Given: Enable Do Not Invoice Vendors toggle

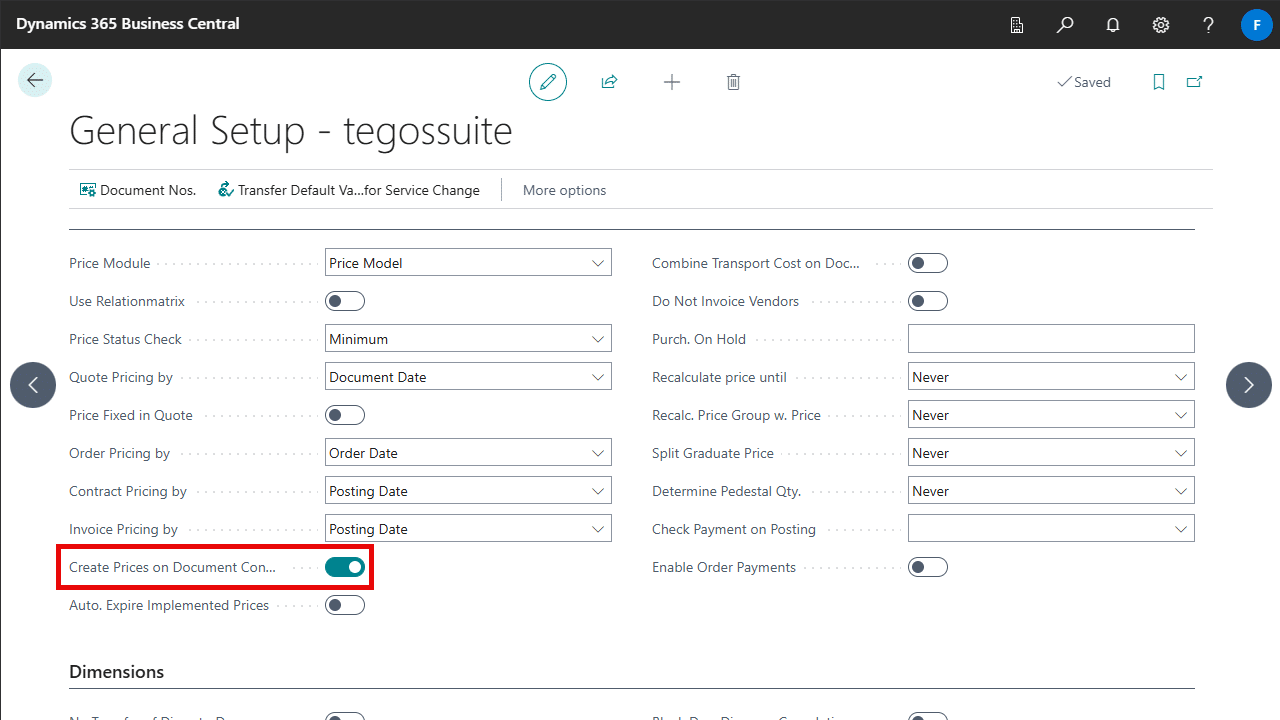Looking at the screenshot, I should point(927,301).
